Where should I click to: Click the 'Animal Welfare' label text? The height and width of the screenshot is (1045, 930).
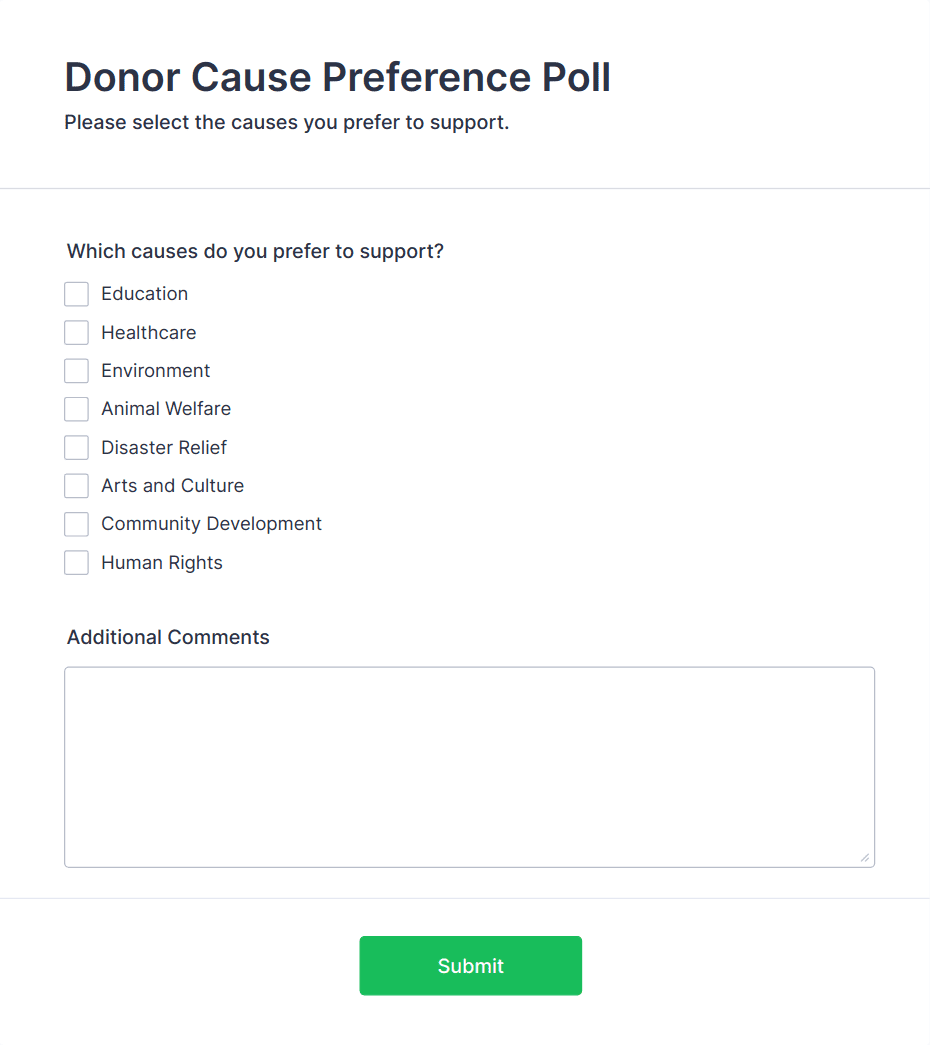[x=166, y=409]
